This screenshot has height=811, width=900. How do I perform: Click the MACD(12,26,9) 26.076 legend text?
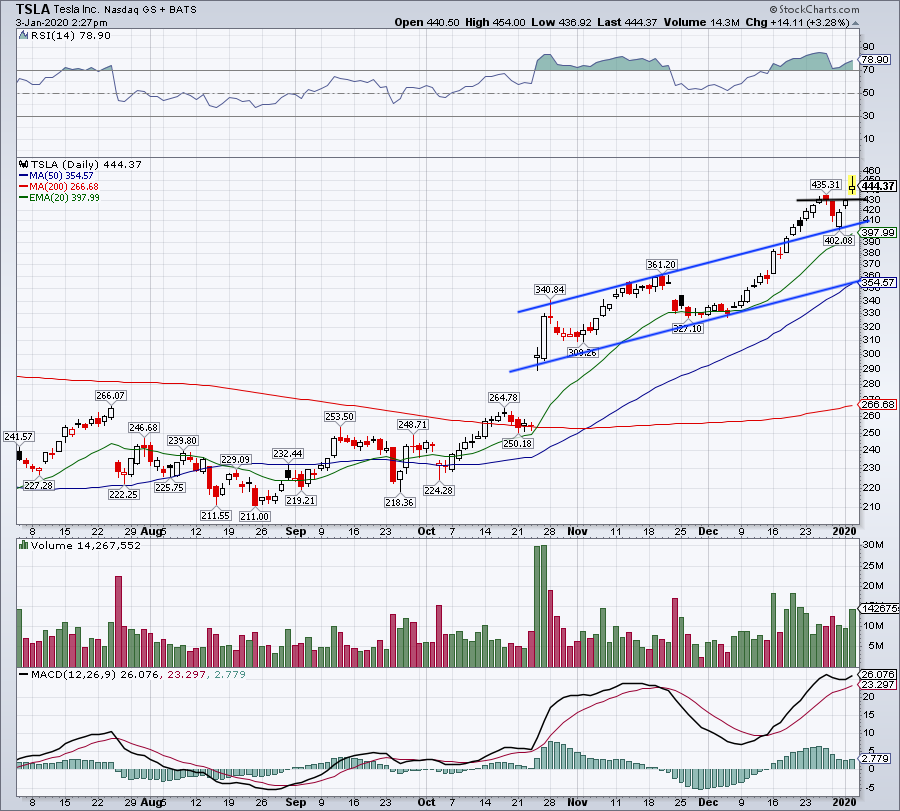click(95, 674)
